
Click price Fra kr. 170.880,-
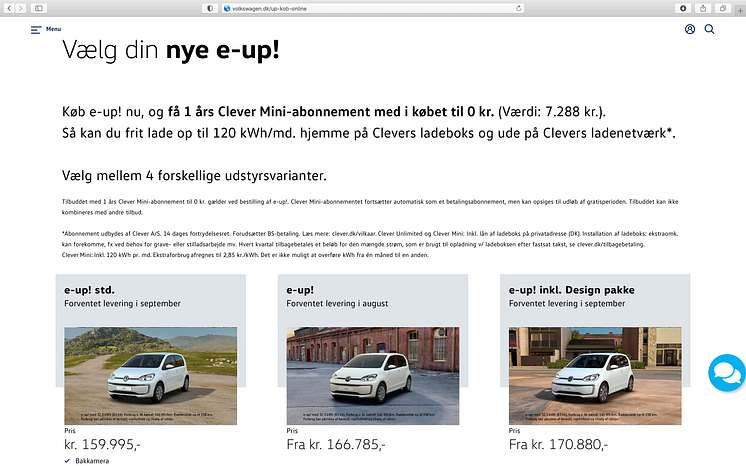558,444
